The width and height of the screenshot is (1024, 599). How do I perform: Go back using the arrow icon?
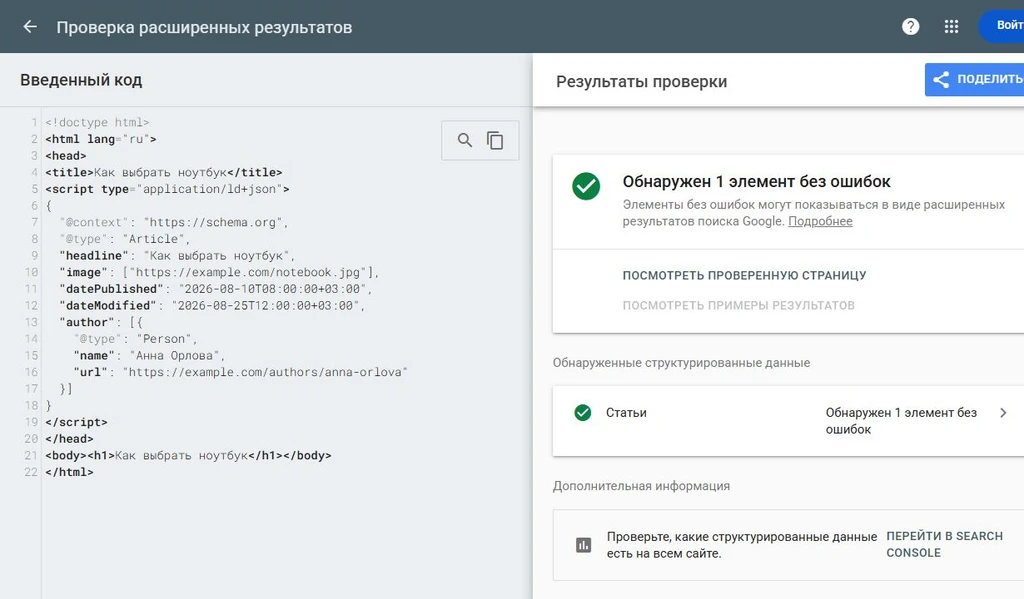point(29,27)
